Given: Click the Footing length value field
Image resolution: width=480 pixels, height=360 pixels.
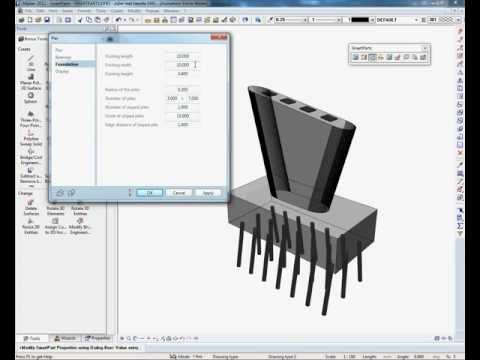Looking at the screenshot, I should (x=183, y=56).
